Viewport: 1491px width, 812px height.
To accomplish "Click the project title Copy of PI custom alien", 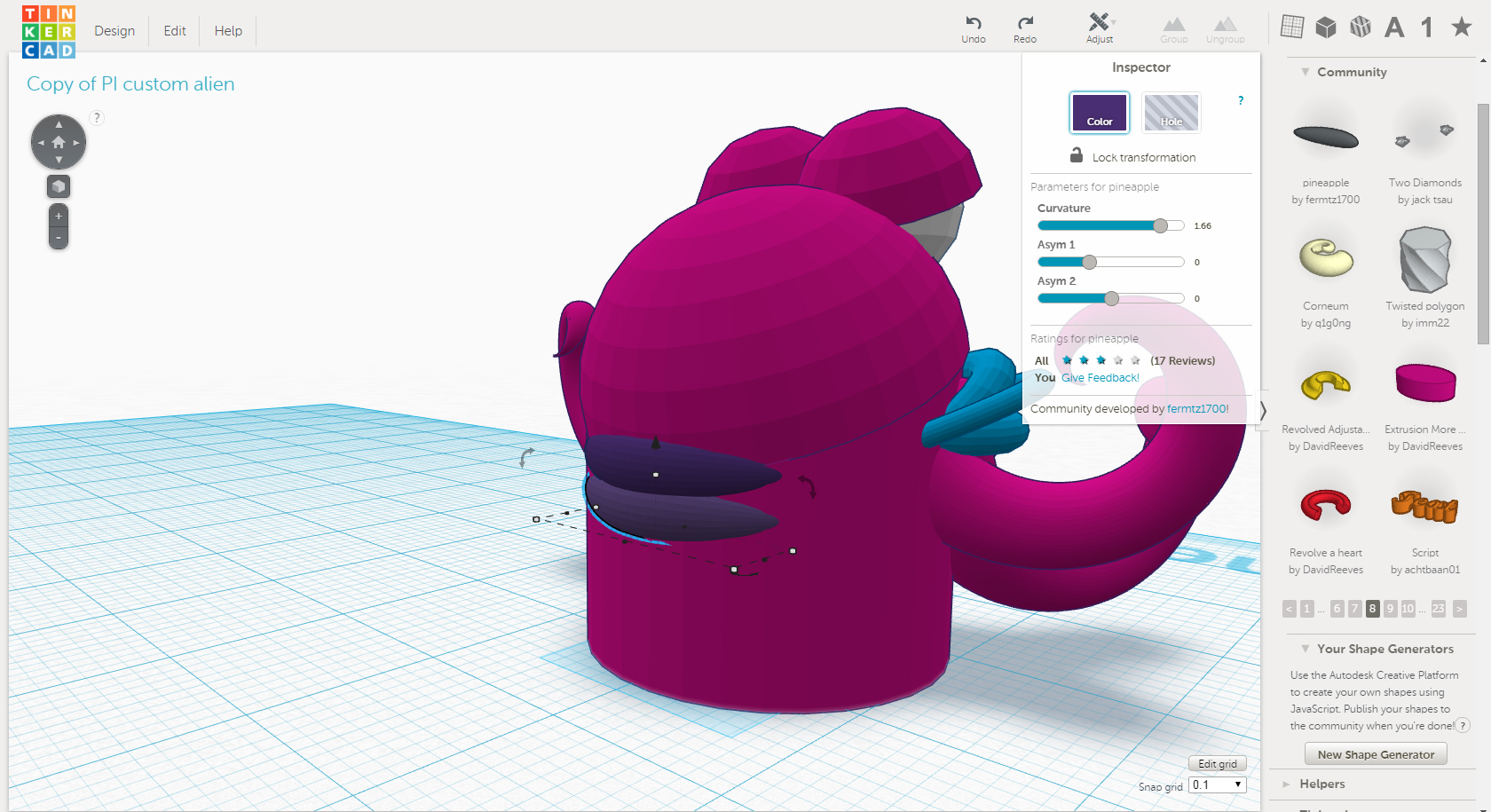I will tap(130, 84).
